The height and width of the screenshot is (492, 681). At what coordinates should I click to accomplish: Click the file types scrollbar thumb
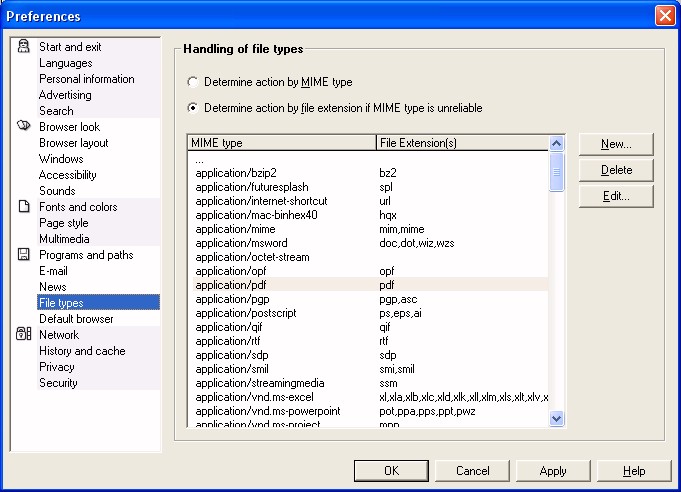point(556,172)
